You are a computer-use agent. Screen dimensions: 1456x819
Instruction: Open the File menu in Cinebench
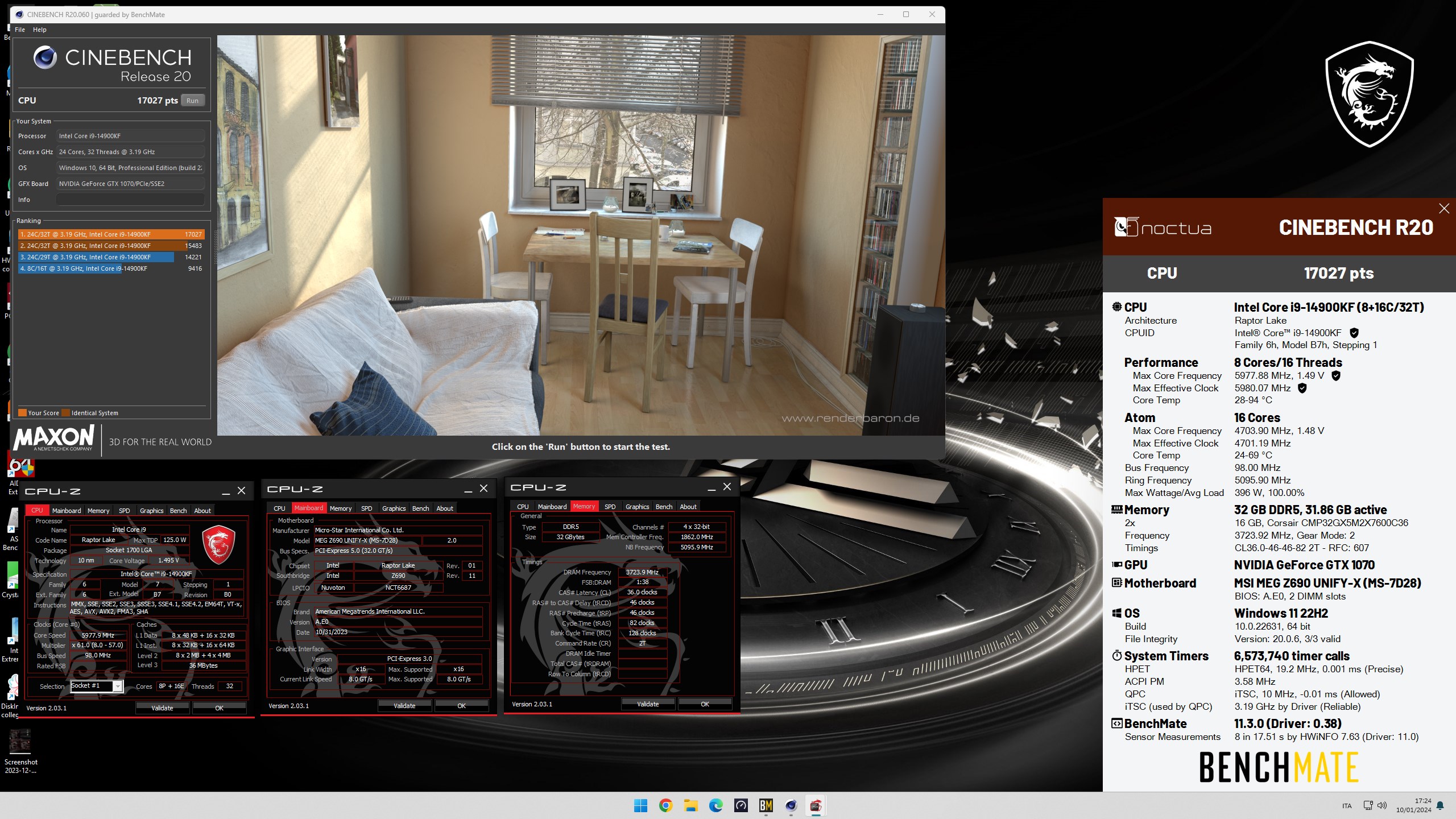pos(20,30)
